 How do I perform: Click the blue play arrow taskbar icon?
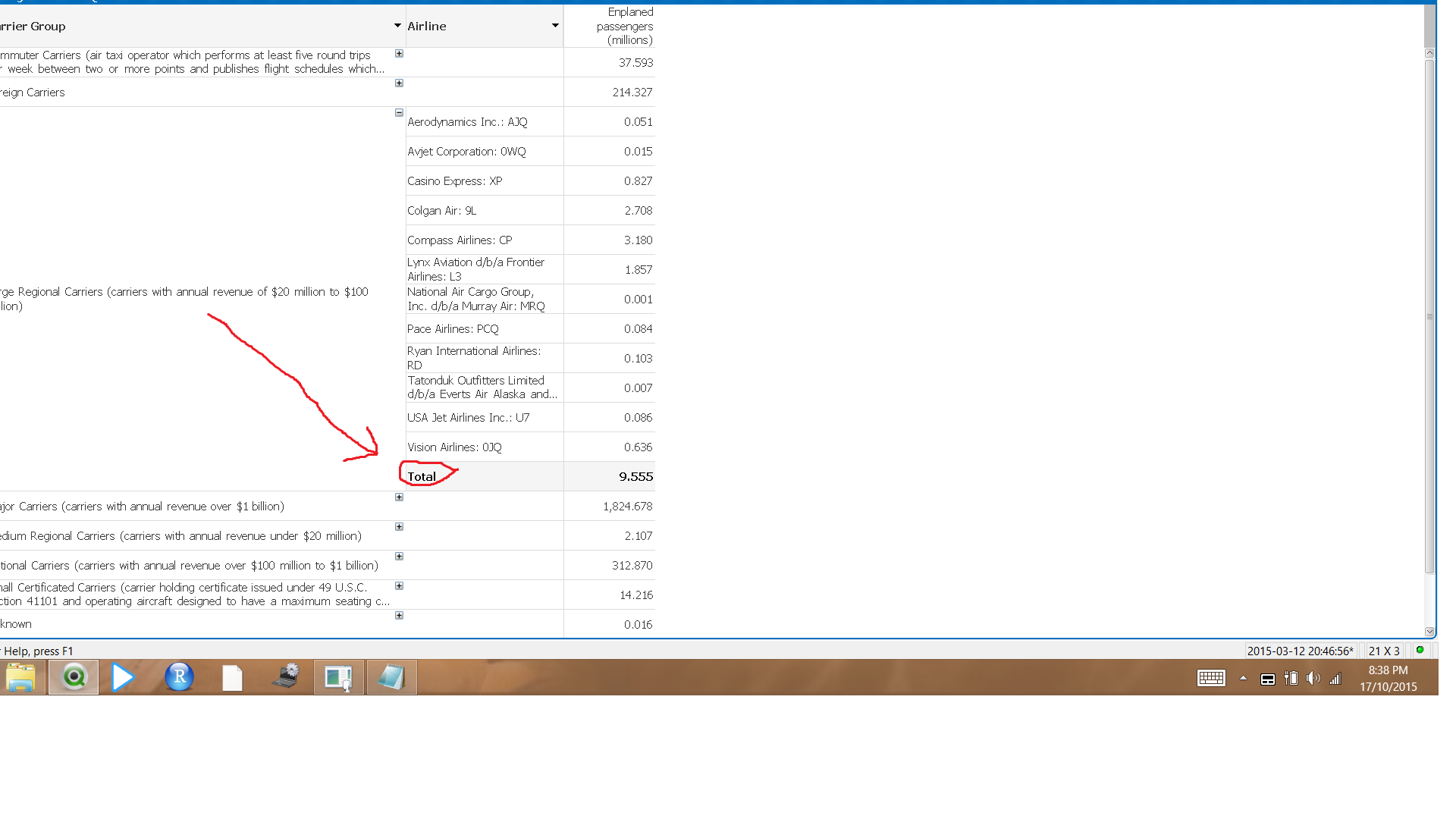(x=122, y=676)
